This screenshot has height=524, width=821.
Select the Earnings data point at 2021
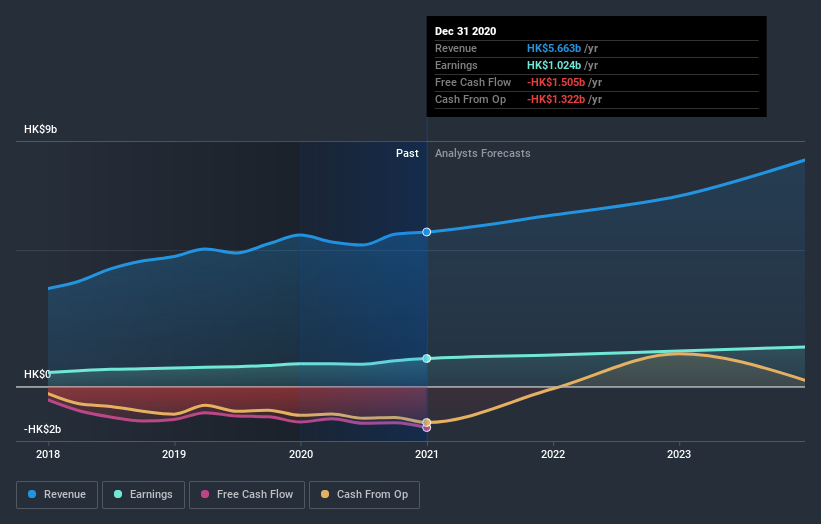point(427,359)
